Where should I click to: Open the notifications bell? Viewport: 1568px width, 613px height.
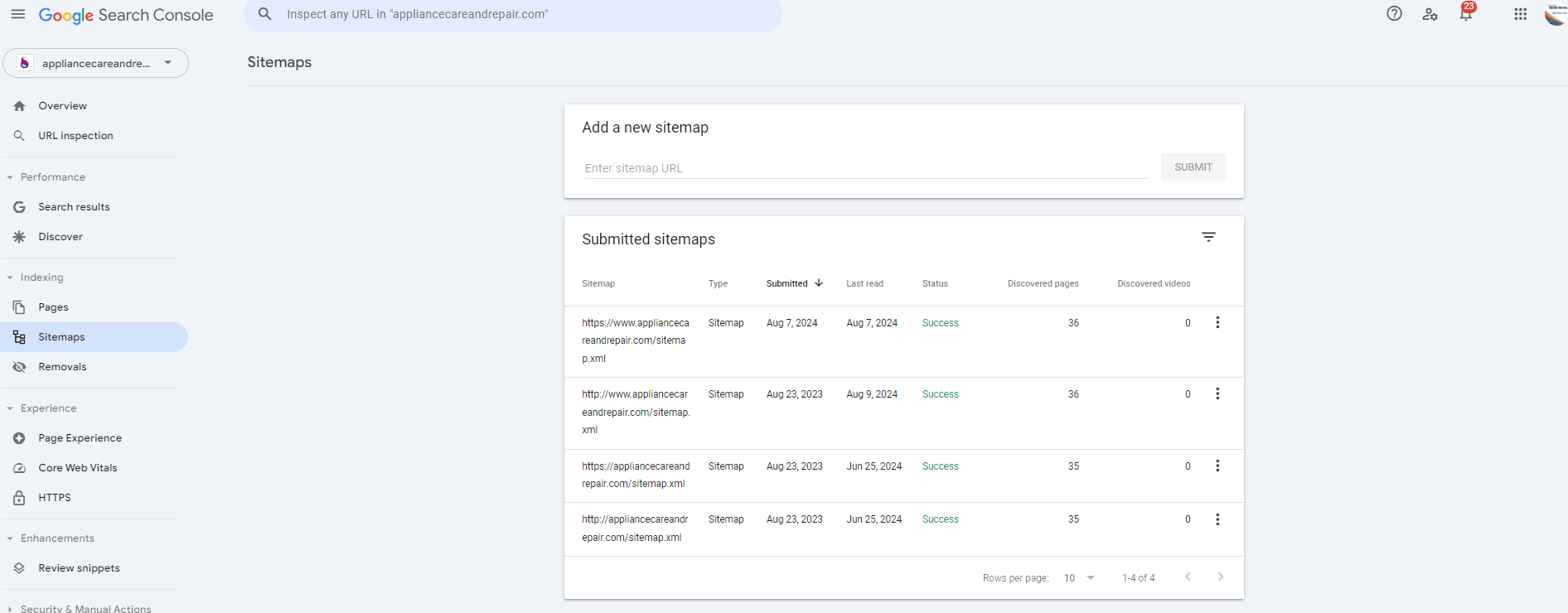point(1465,14)
